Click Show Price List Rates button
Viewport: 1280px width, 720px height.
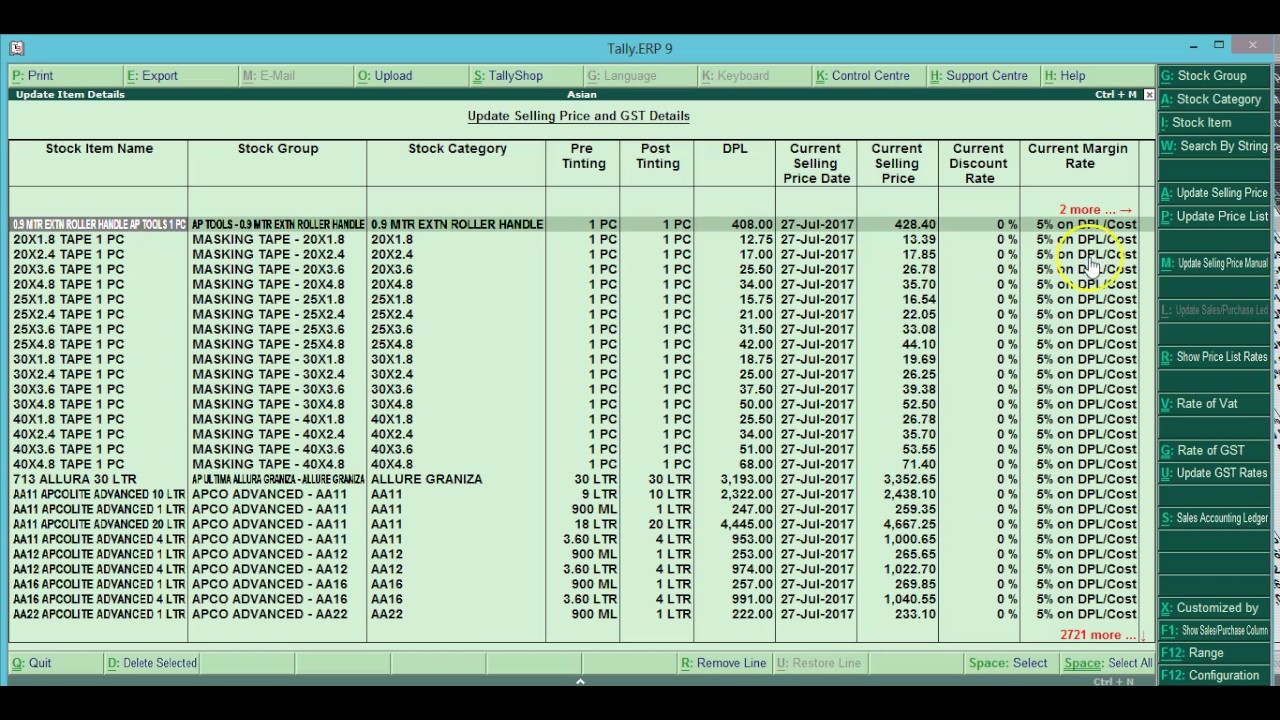(x=1213, y=357)
